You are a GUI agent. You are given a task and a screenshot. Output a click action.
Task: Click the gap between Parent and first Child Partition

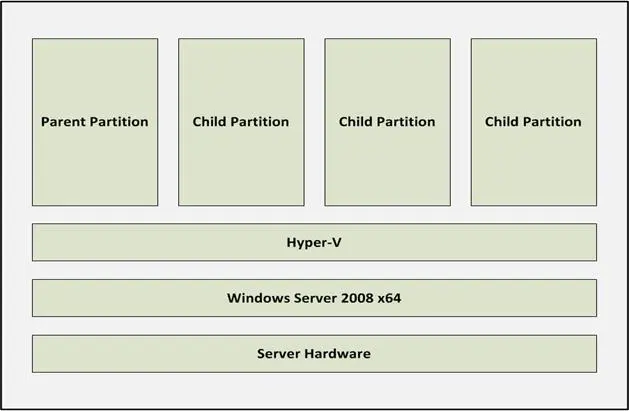coord(168,122)
